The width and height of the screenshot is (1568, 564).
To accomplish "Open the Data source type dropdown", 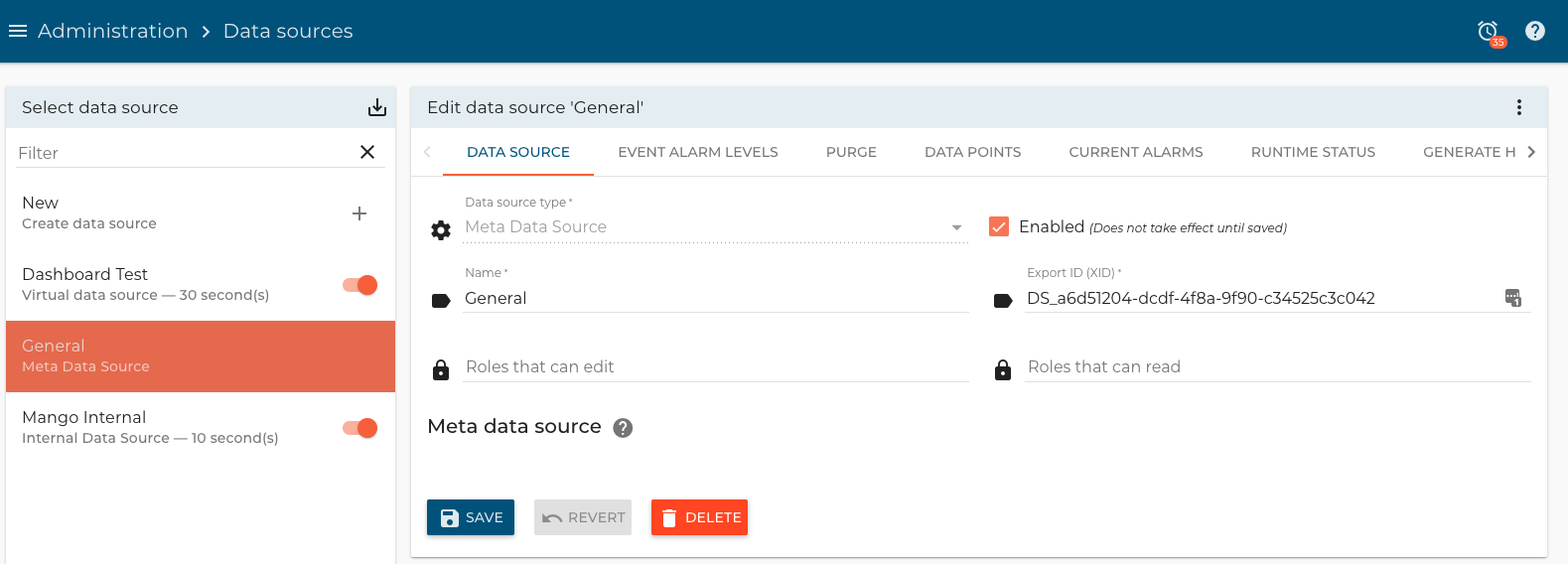I will point(715,227).
